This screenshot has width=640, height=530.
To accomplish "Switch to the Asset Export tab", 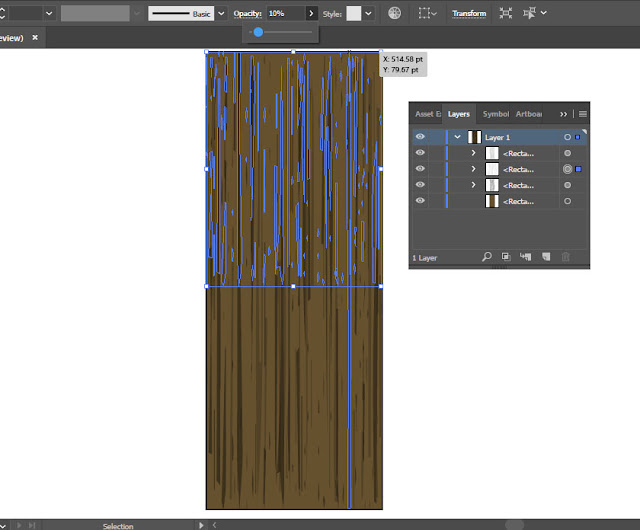I will tap(428, 114).
